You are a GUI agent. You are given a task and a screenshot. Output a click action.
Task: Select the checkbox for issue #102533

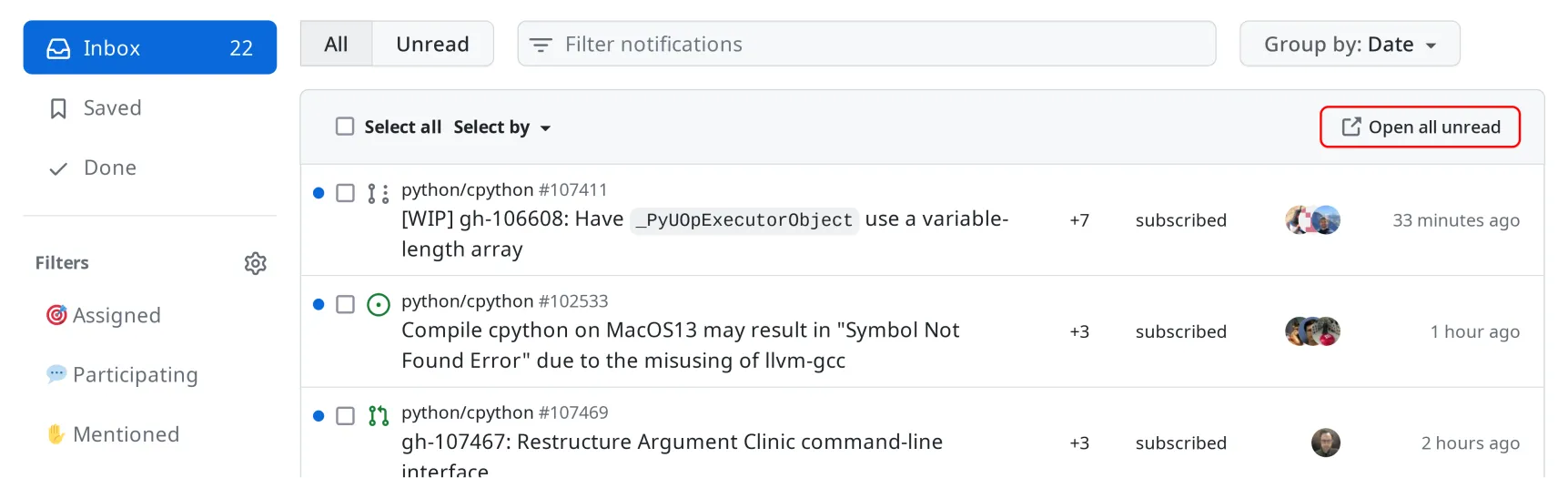345,304
